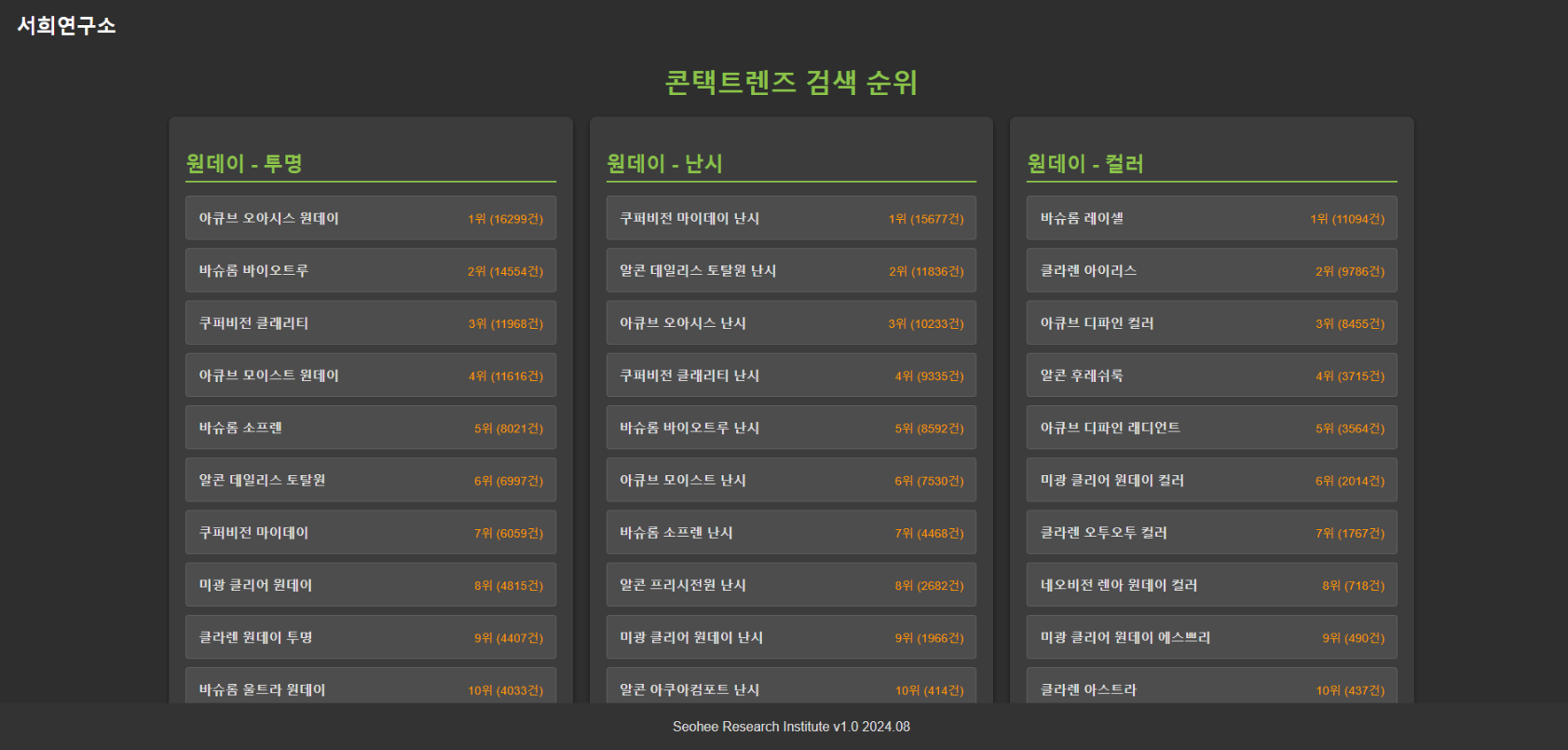Click the Seohee Research Institute v1.0 footer text

pos(791,727)
